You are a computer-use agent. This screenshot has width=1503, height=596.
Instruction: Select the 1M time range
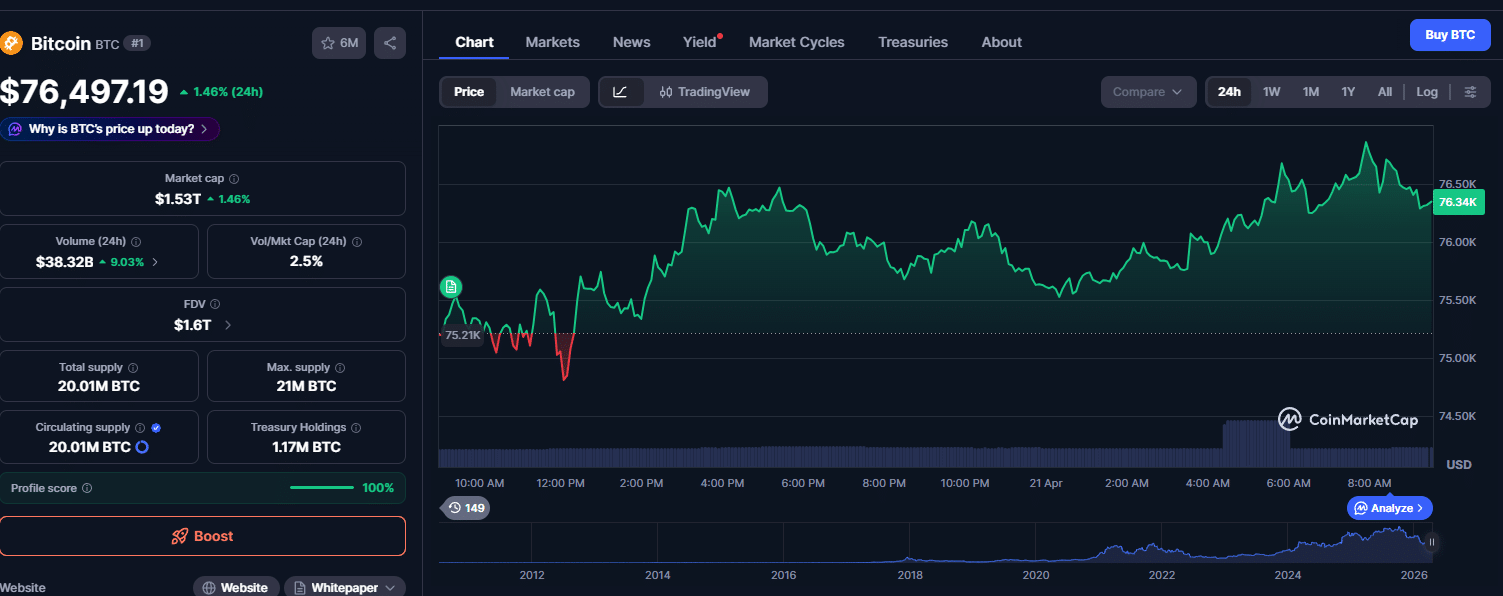pyautogui.click(x=1310, y=92)
